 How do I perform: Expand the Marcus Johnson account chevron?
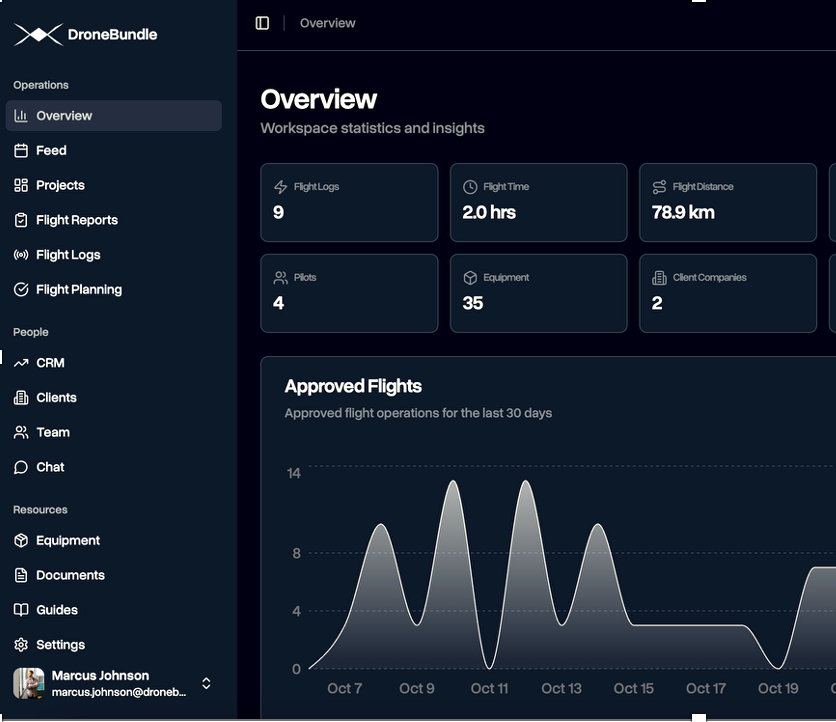[x=205, y=684]
